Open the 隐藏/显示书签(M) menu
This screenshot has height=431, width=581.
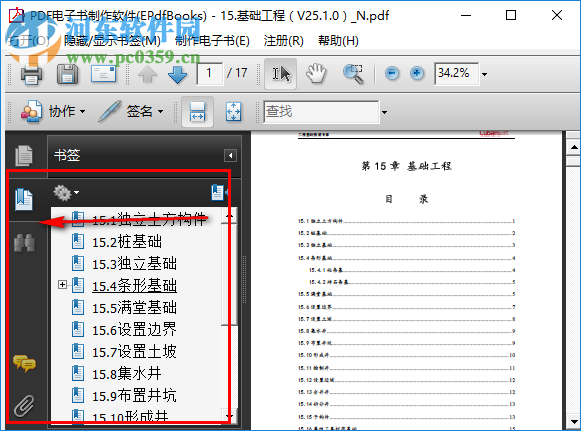[112, 40]
